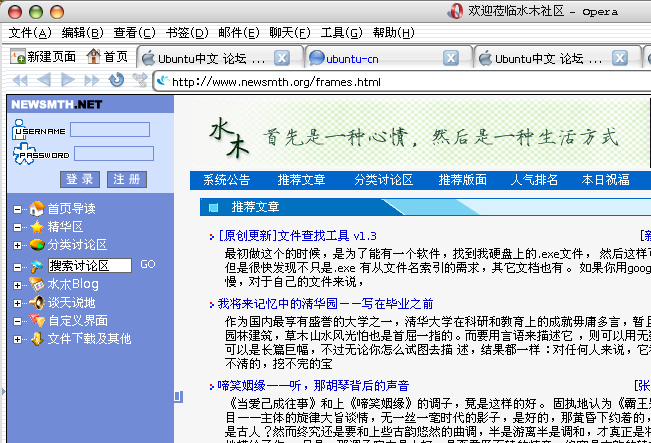
Task: Open article [原创更新]文件查找工具 v1.3
Action: pyautogui.click(x=297, y=236)
